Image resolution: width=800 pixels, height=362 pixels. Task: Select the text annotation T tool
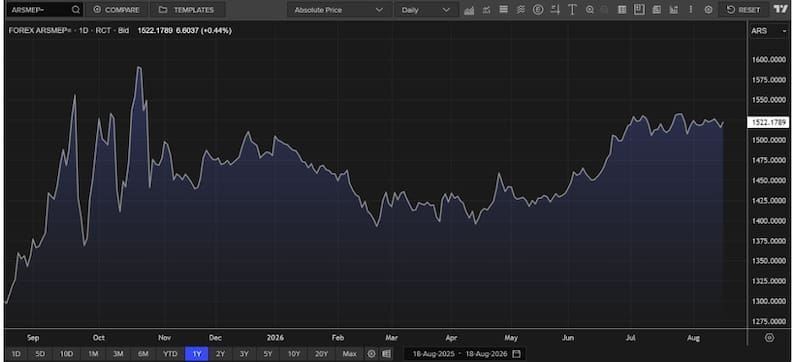572,10
